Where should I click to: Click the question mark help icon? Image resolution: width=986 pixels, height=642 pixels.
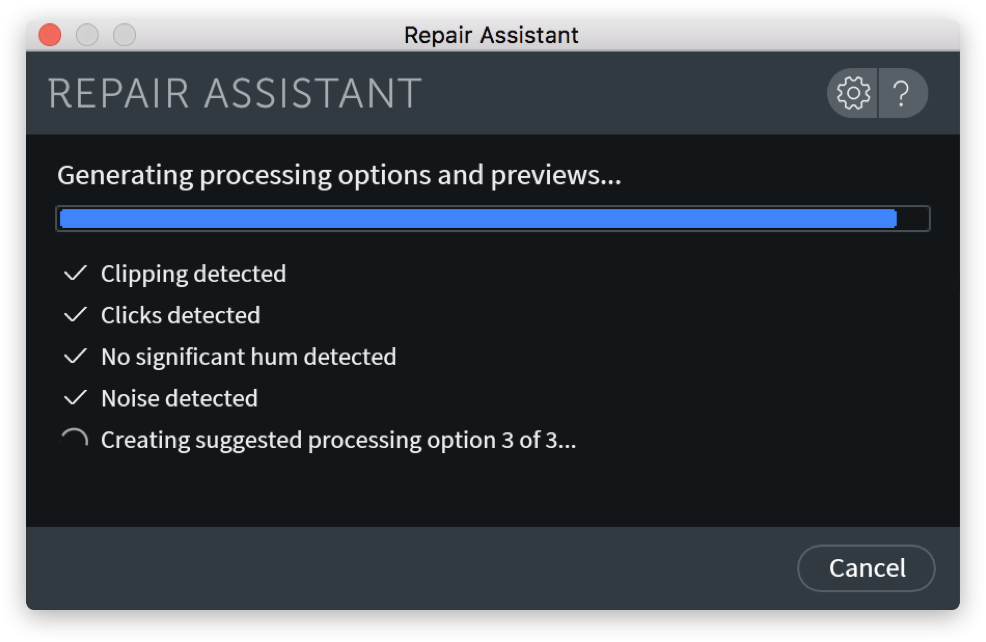902,94
